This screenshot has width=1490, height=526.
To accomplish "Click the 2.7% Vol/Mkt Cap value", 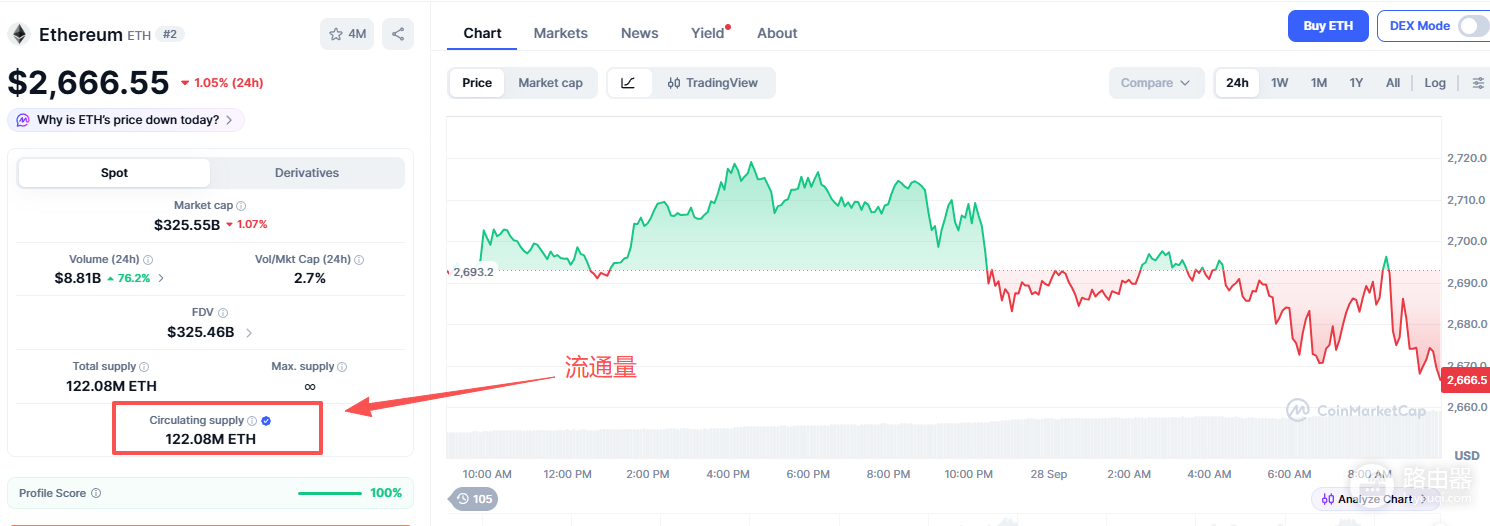I will click(x=310, y=278).
